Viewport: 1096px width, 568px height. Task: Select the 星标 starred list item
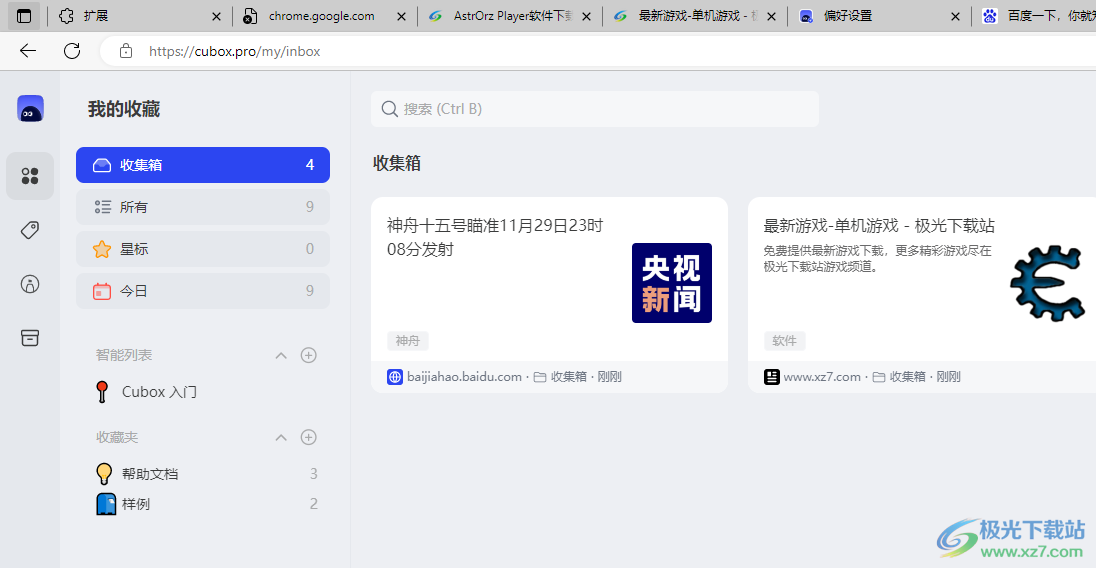pyautogui.click(x=203, y=249)
